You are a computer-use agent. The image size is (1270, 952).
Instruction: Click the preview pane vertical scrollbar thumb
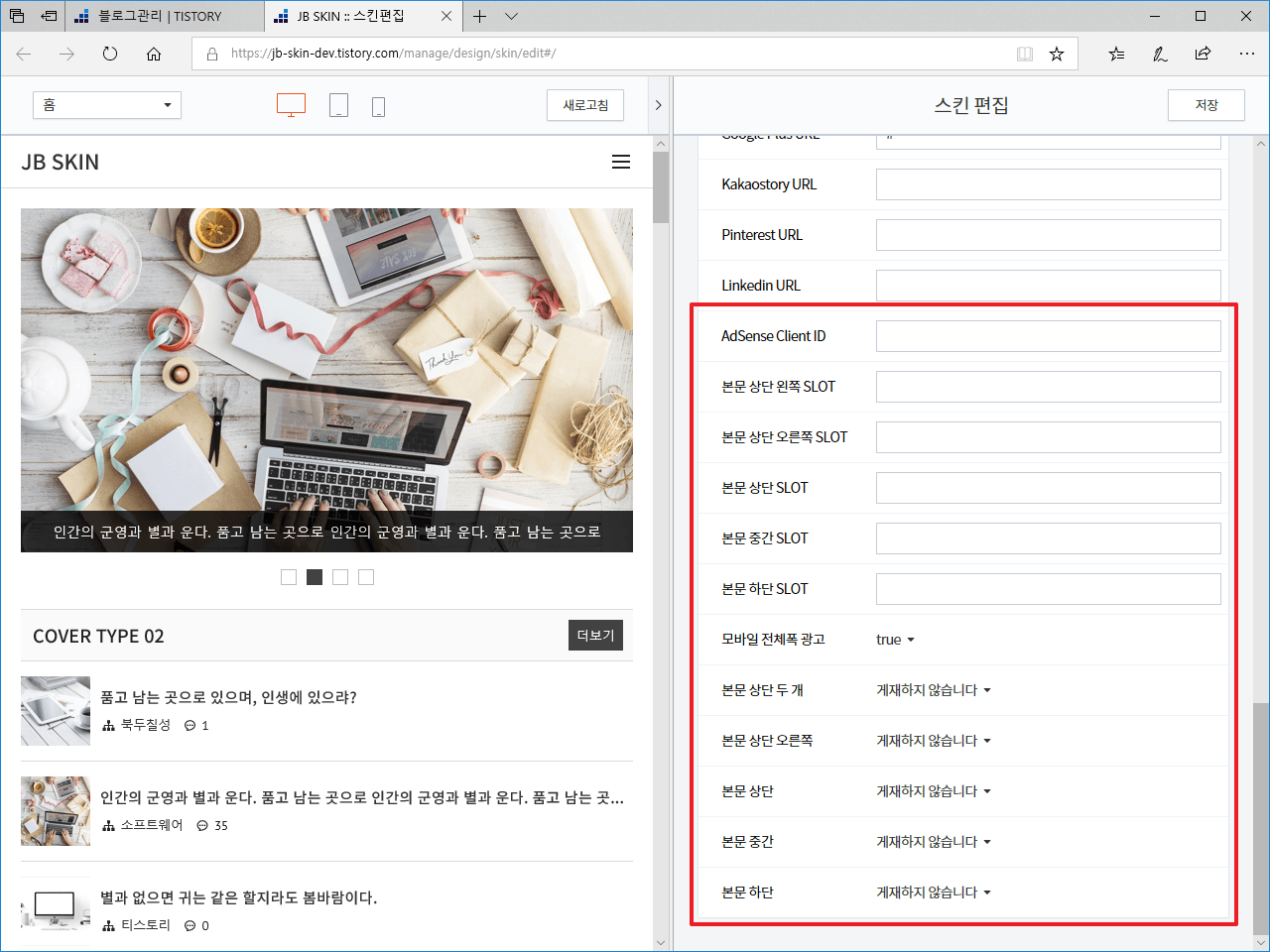click(661, 187)
